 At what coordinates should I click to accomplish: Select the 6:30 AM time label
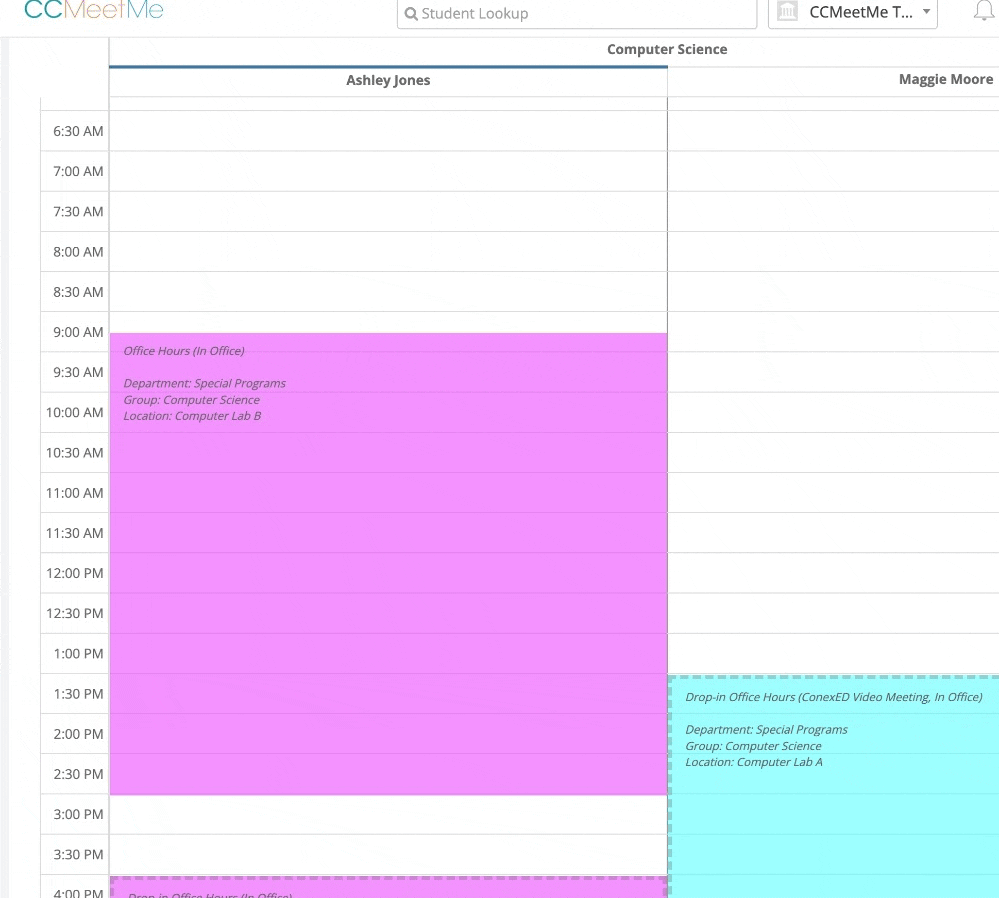click(x=78, y=131)
